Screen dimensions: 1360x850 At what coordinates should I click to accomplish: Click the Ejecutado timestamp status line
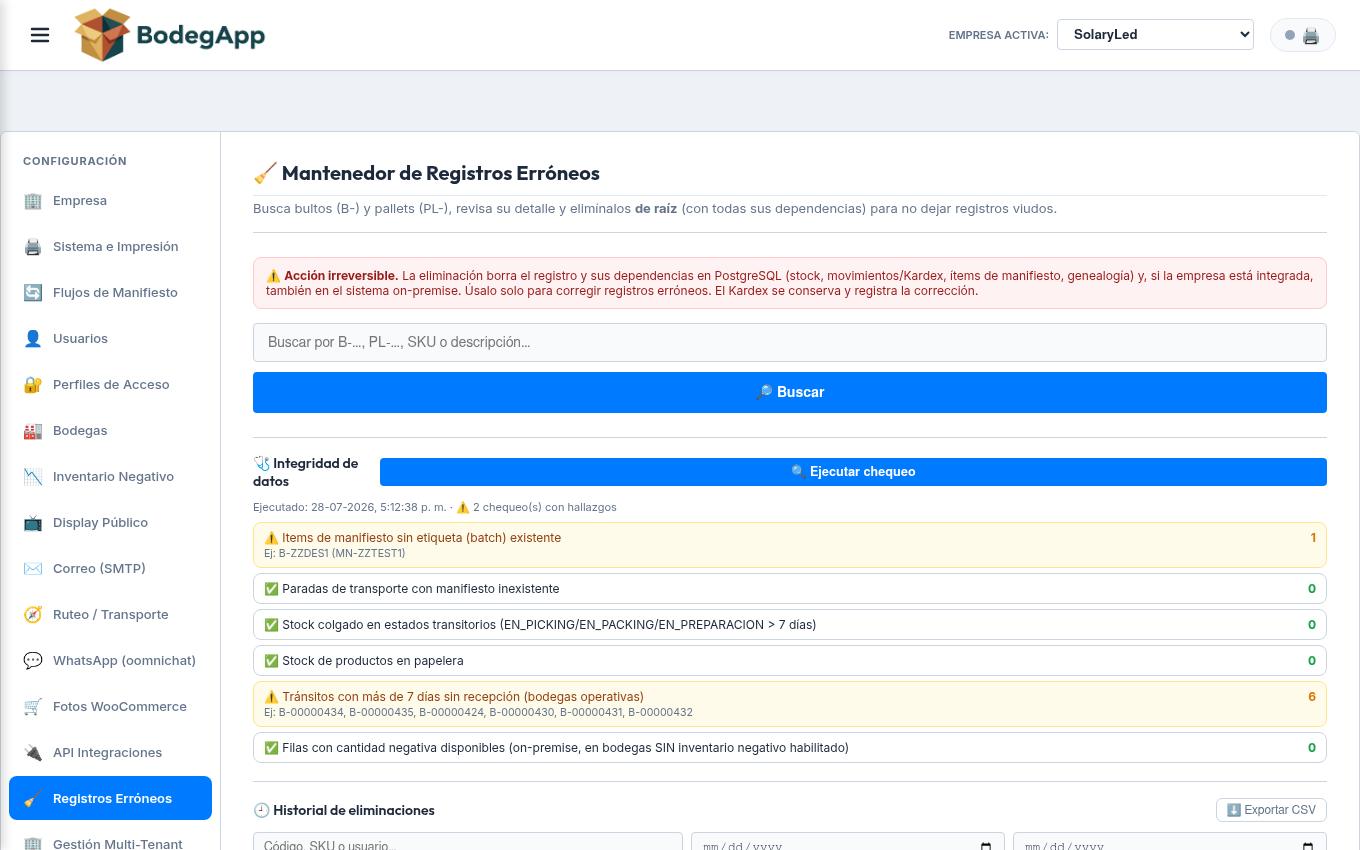click(x=434, y=507)
